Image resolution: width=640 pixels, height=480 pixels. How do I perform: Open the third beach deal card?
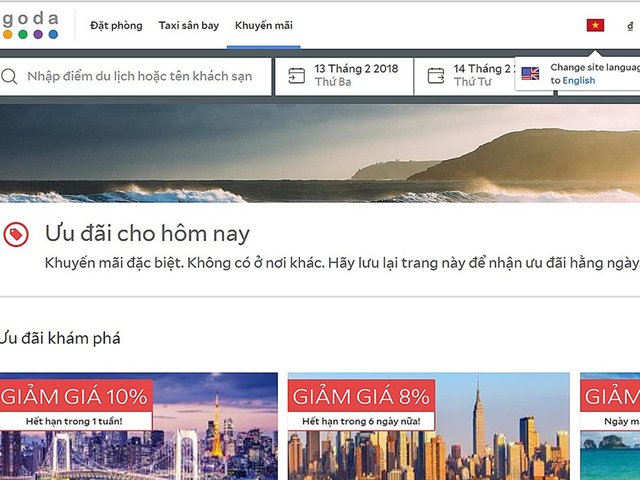click(x=610, y=426)
